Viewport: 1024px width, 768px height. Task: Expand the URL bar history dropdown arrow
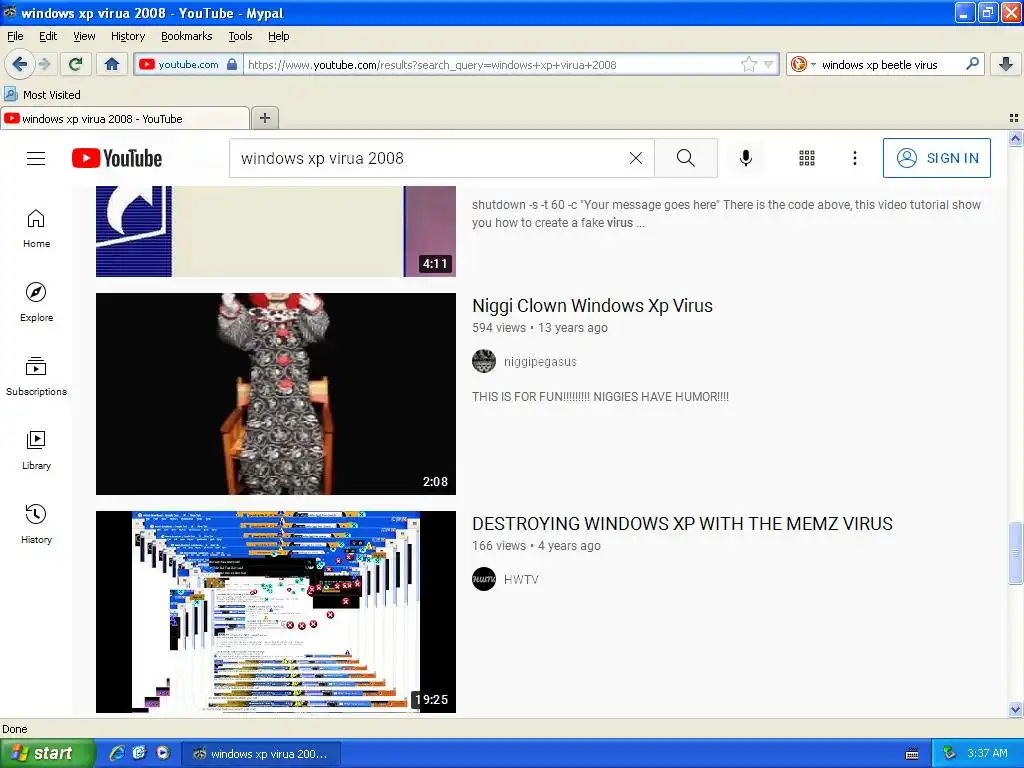point(769,64)
